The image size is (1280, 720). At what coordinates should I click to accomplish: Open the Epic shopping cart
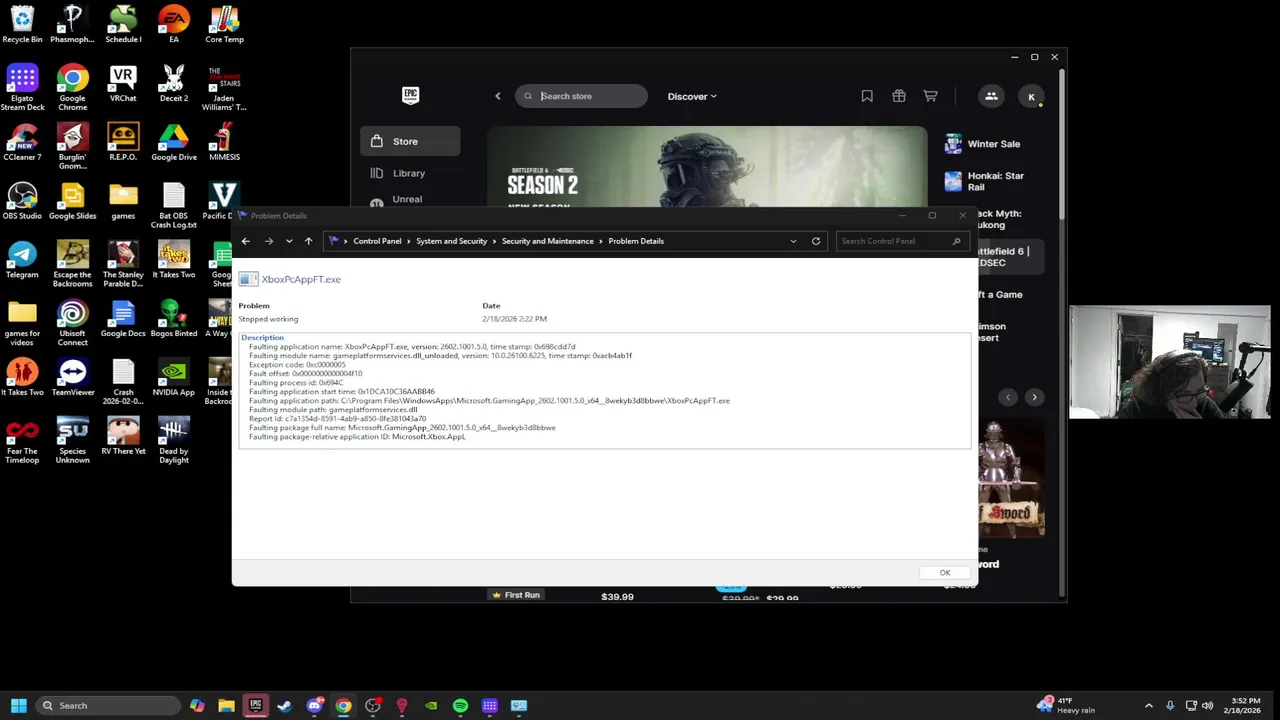pos(930,96)
